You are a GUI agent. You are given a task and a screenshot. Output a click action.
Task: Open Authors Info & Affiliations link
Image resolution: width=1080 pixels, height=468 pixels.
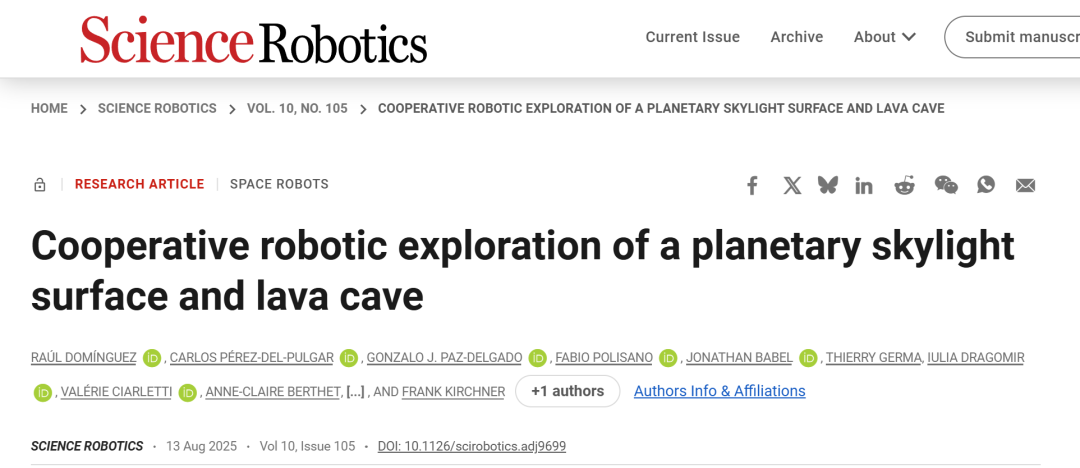(719, 391)
